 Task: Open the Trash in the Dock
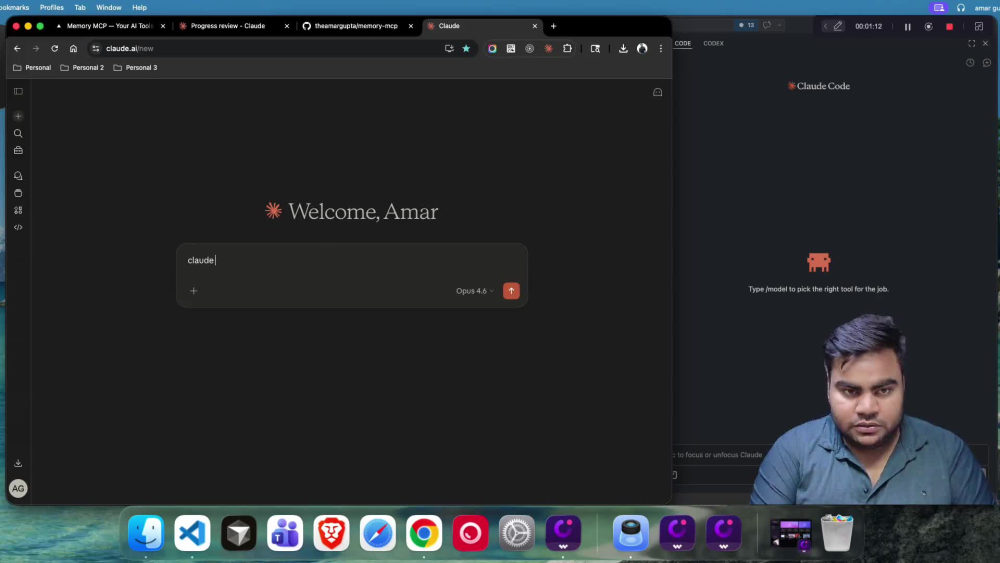pos(837,532)
